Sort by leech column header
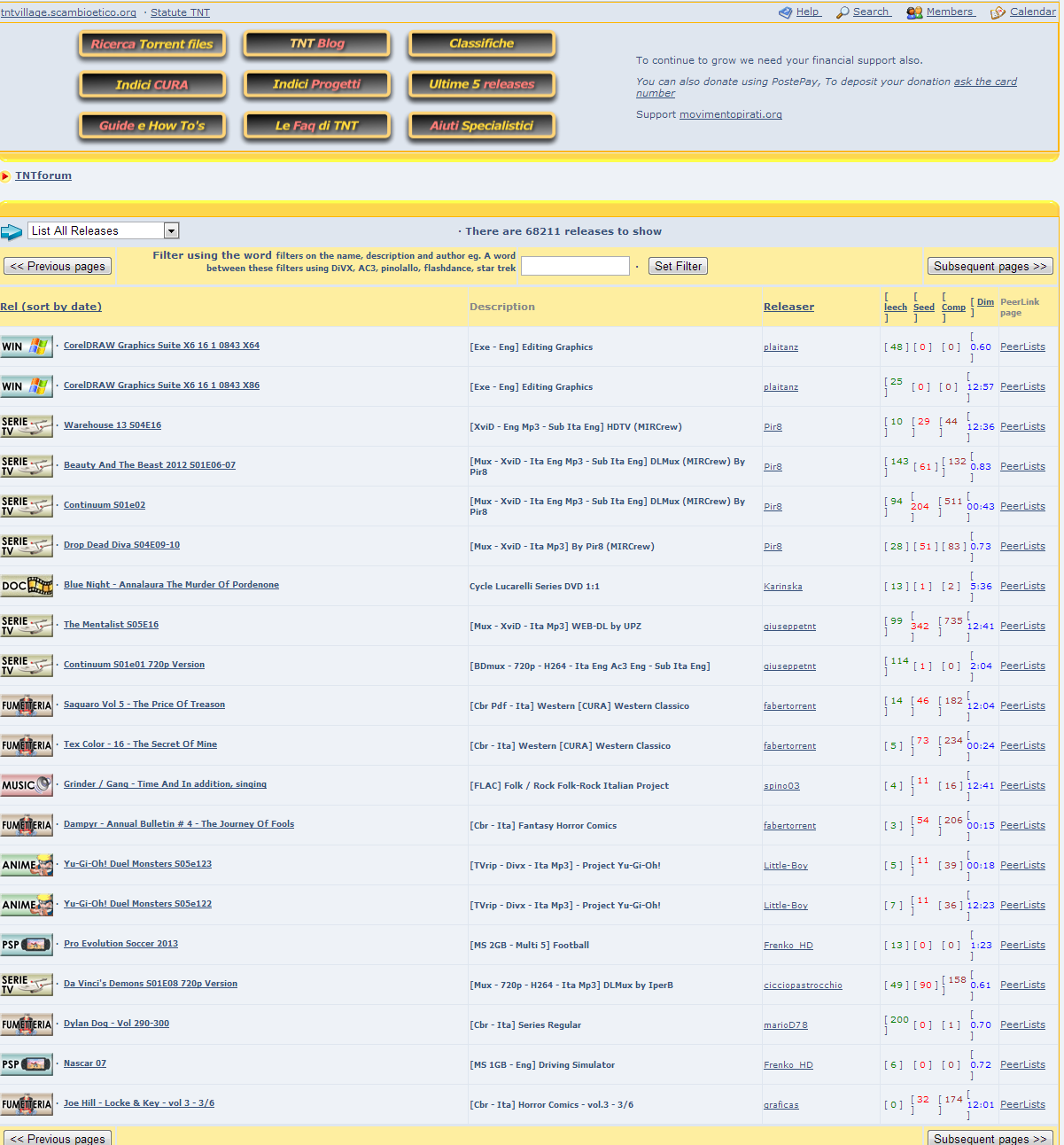This screenshot has height=1145, width=1064. (x=896, y=308)
